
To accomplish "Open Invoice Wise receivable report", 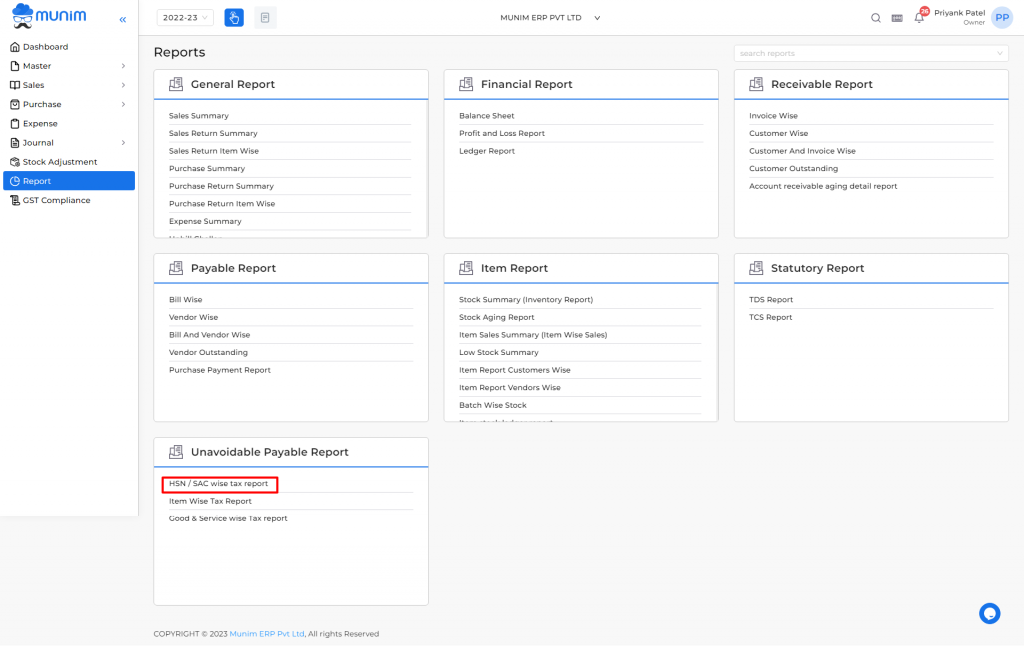I will coord(773,116).
